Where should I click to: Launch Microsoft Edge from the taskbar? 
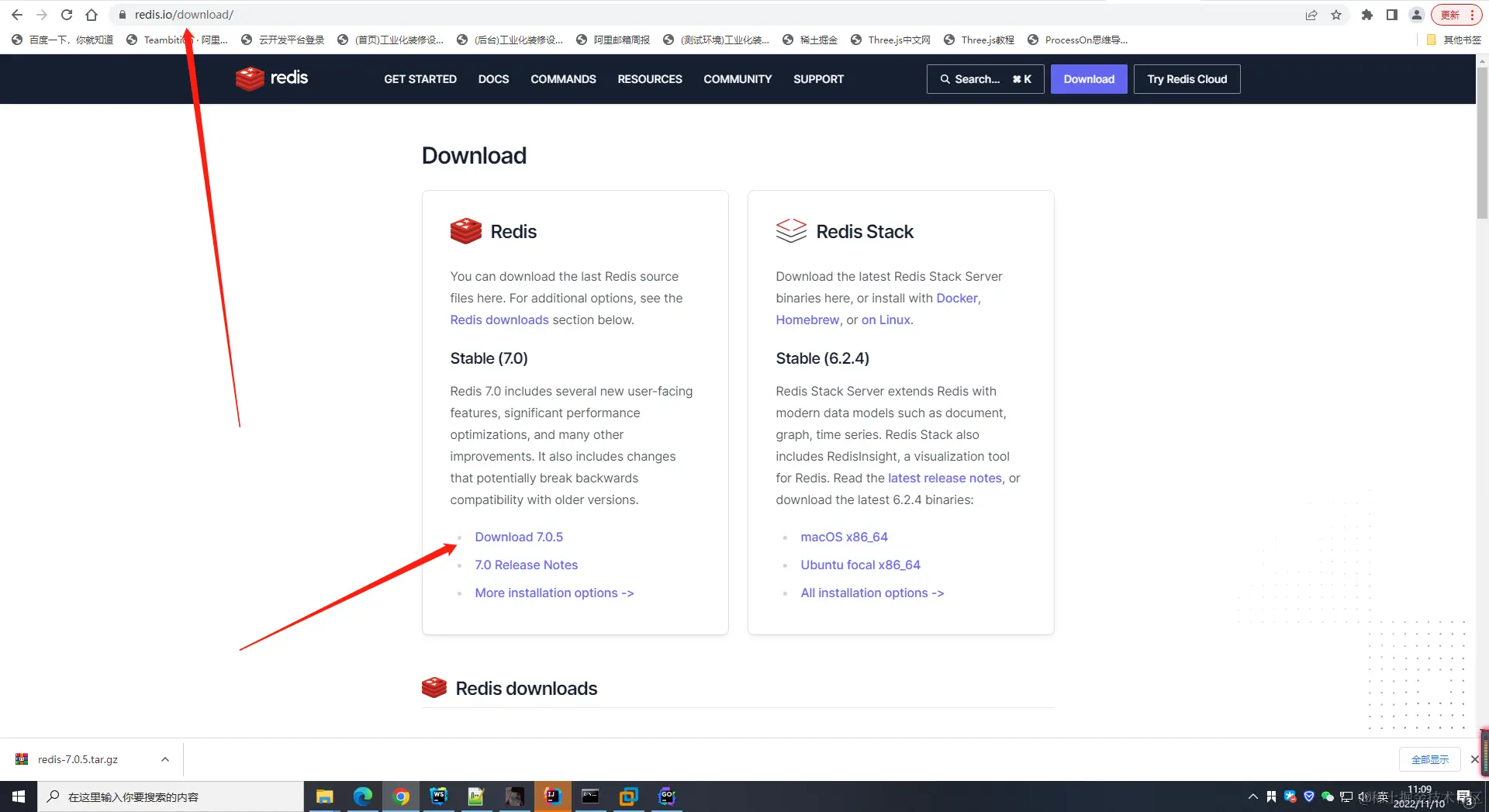[362, 796]
